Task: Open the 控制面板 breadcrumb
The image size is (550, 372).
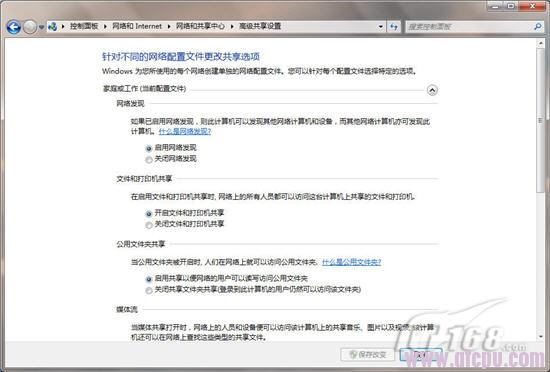Action: pos(84,26)
